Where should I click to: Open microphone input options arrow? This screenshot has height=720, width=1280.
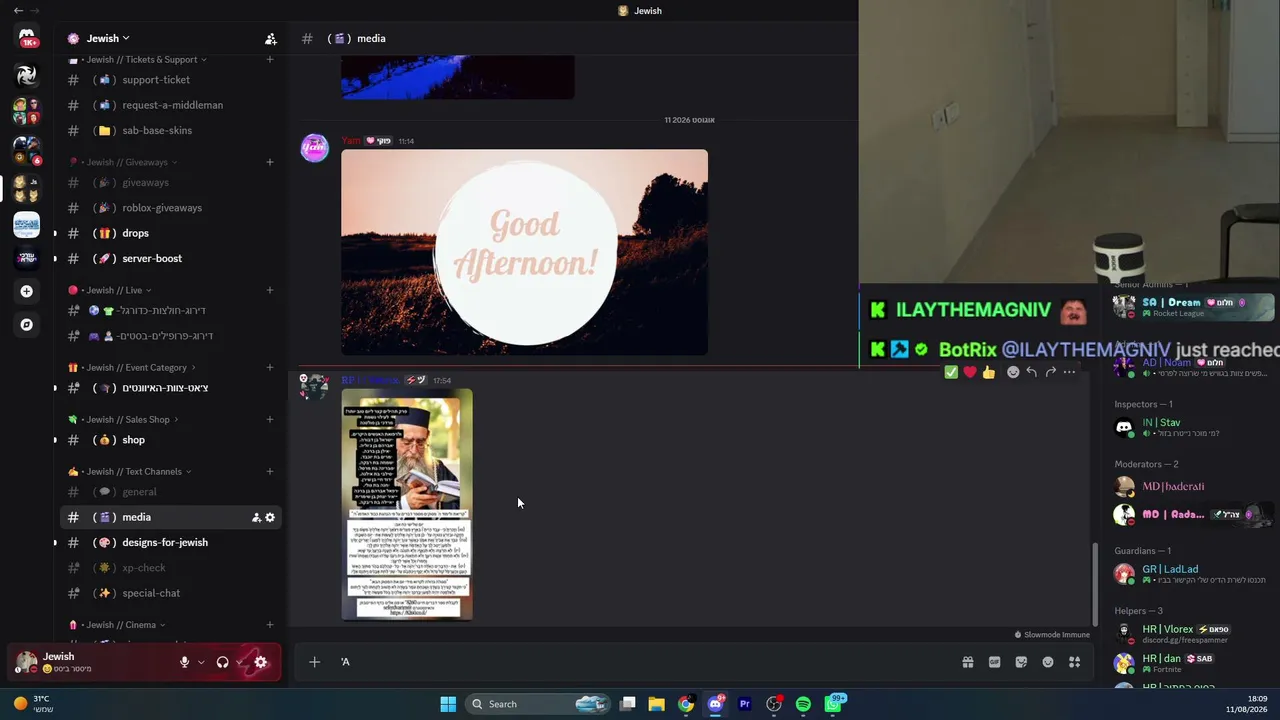pos(201,662)
